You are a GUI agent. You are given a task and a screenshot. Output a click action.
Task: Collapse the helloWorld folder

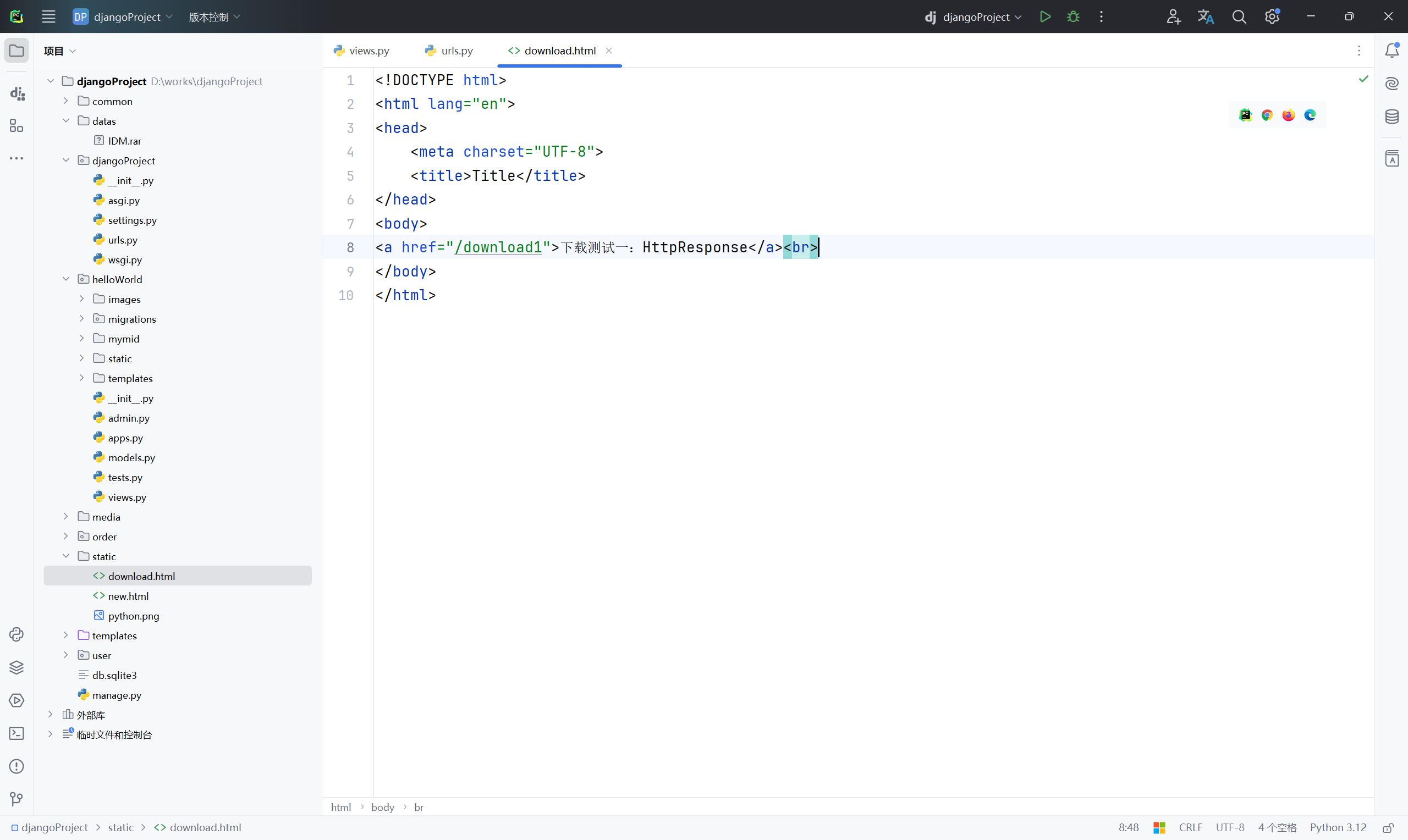tap(65, 279)
